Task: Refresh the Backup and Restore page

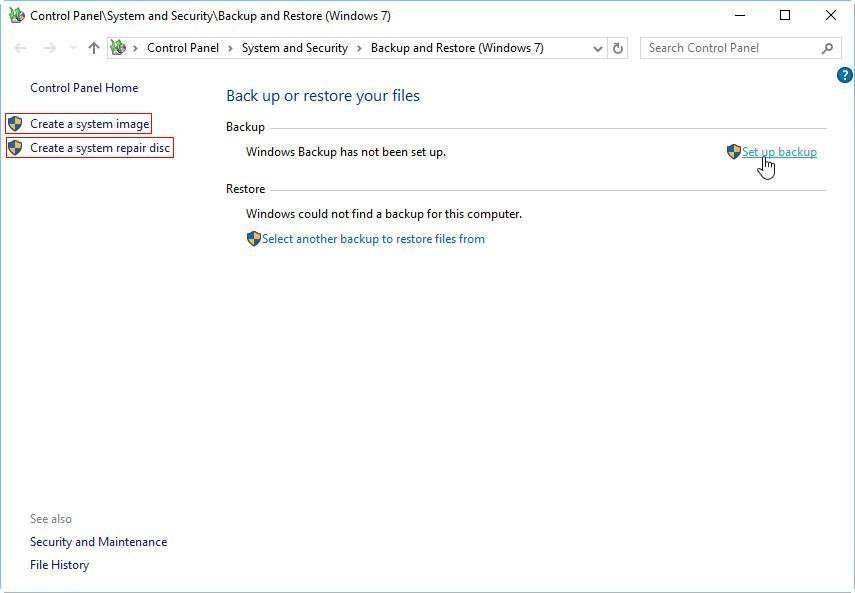Action: [x=617, y=49]
